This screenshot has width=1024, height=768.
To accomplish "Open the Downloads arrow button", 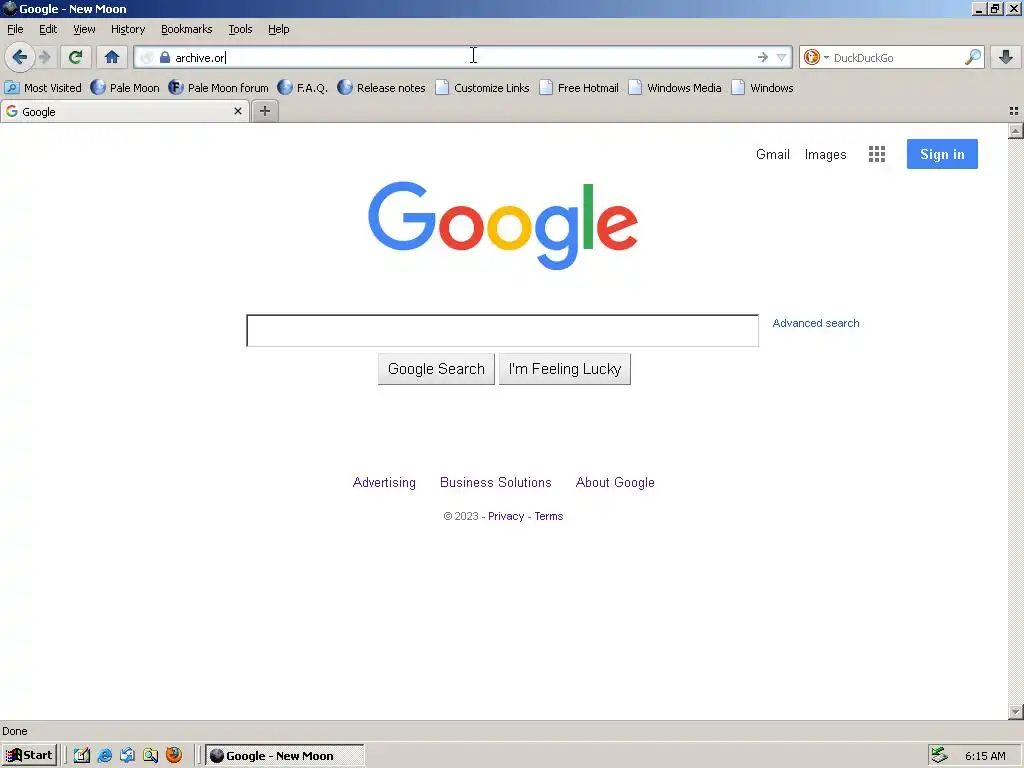I will tap(1006, 57).
